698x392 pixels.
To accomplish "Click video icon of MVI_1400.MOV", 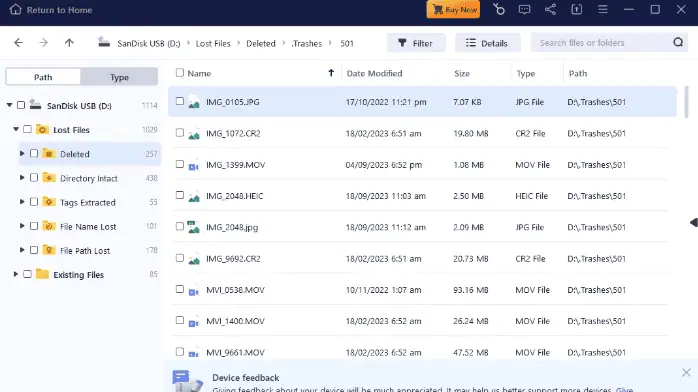I will pyautogui.click(x=194, y=323).
